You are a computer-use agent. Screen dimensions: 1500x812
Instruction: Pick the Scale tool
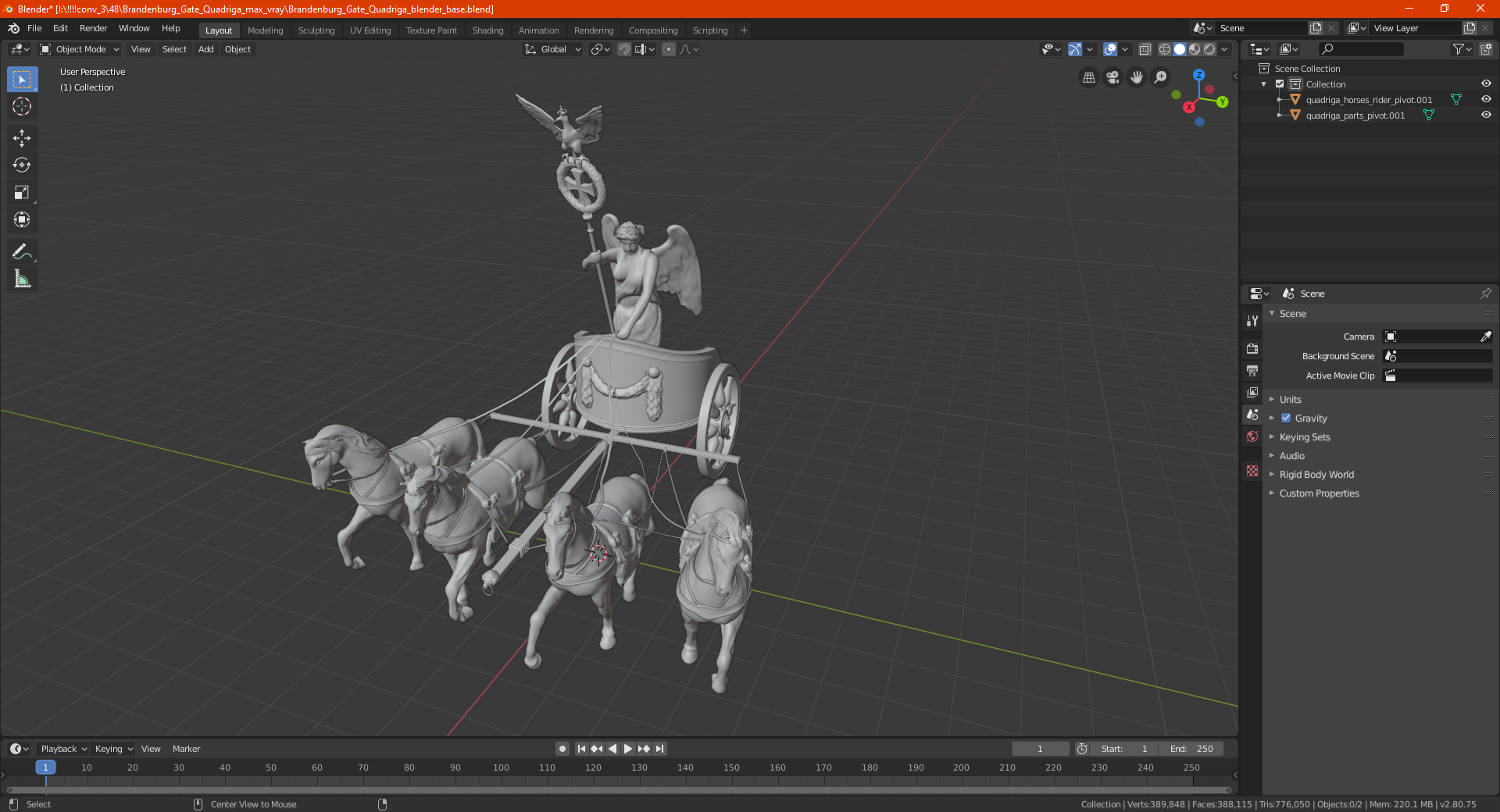point(22,193)
